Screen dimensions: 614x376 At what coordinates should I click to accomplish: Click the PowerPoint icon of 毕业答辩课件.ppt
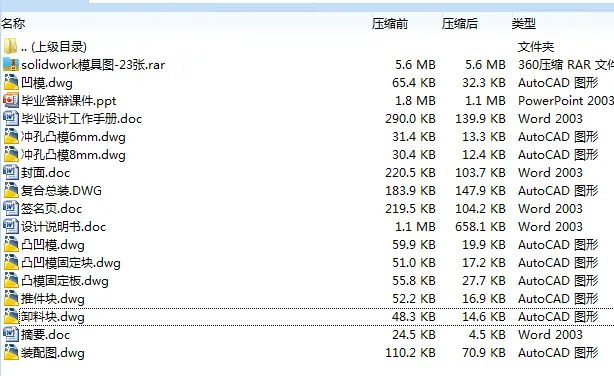[11, 100]
